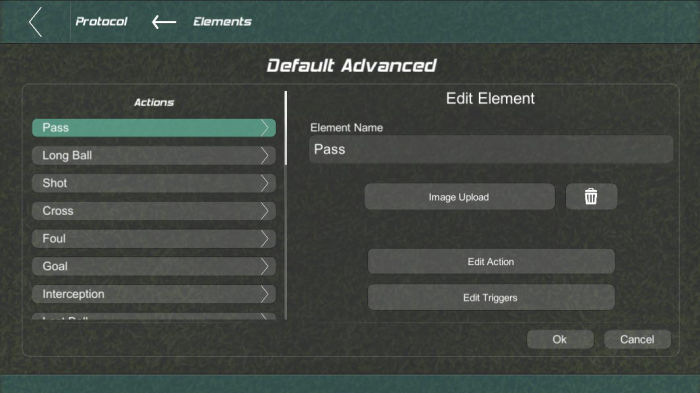Expand the Foul row chevron

(265, 238)
